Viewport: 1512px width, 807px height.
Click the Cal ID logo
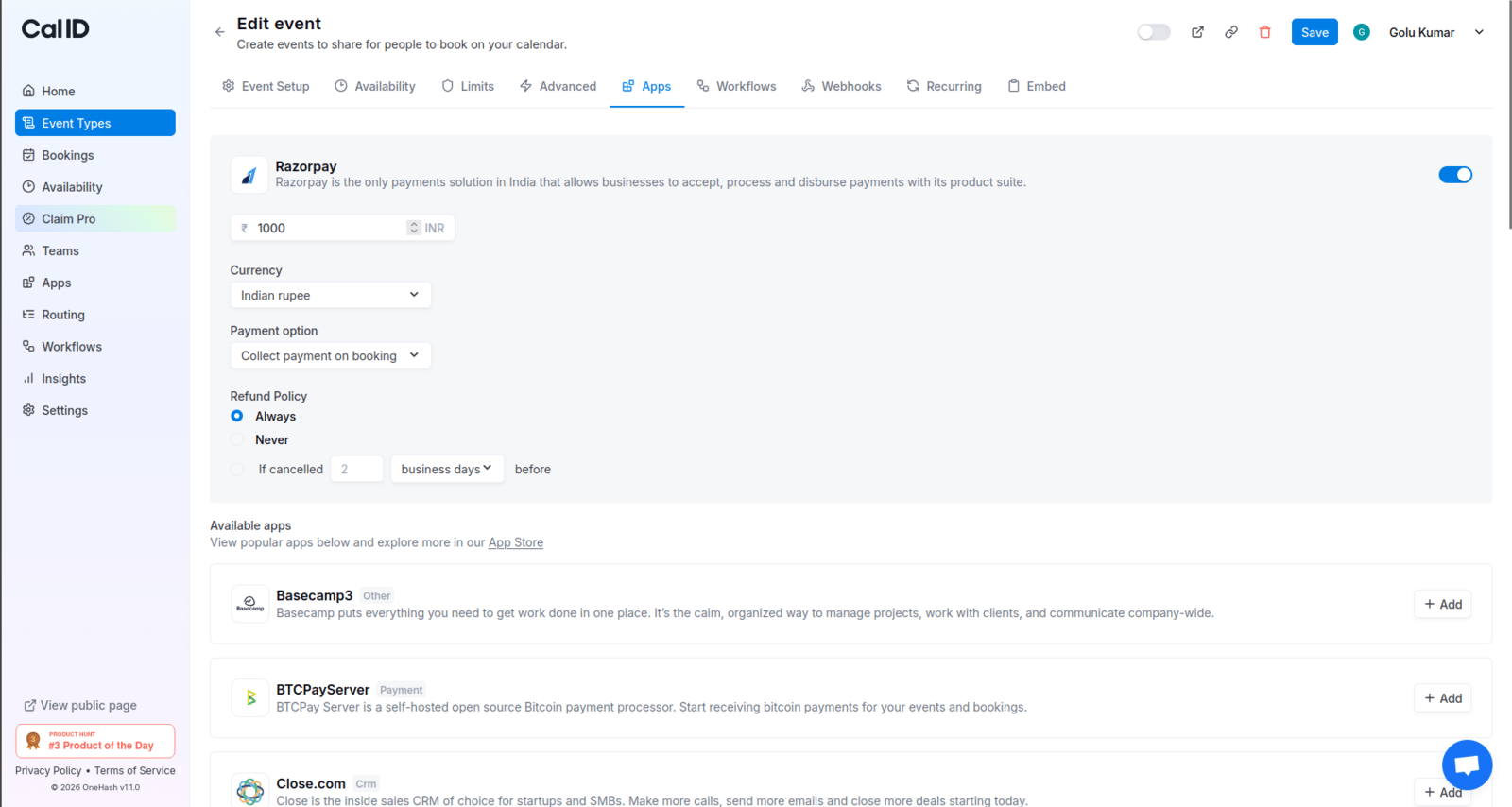coord(56,28)
